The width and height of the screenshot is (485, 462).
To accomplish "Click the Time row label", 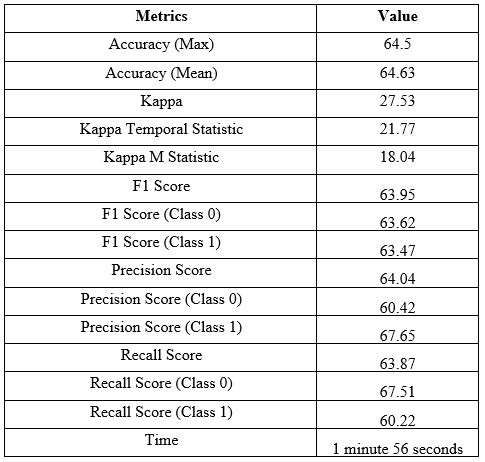I will click(x=161, y=440).
